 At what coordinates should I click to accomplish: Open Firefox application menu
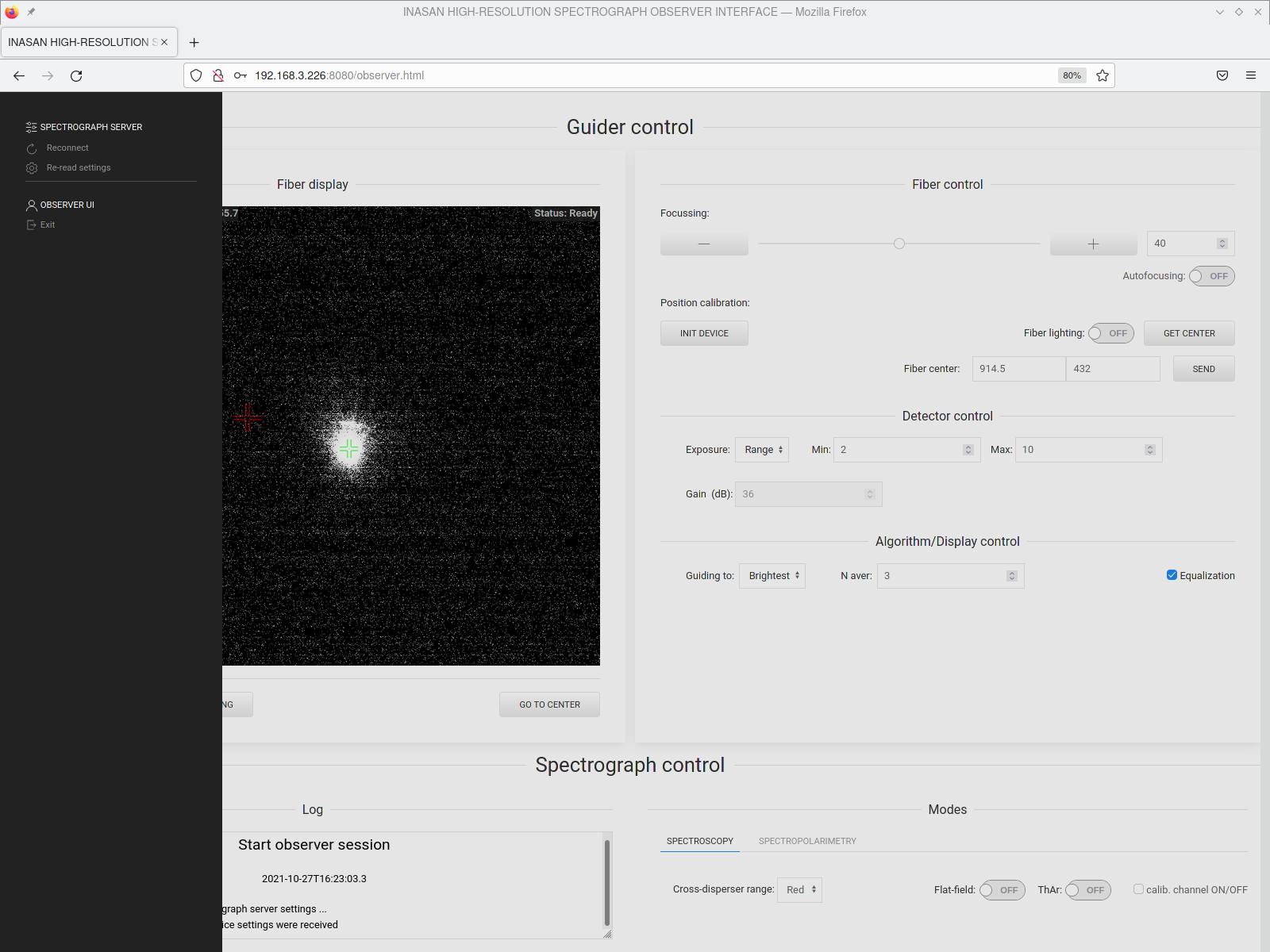1251,75
